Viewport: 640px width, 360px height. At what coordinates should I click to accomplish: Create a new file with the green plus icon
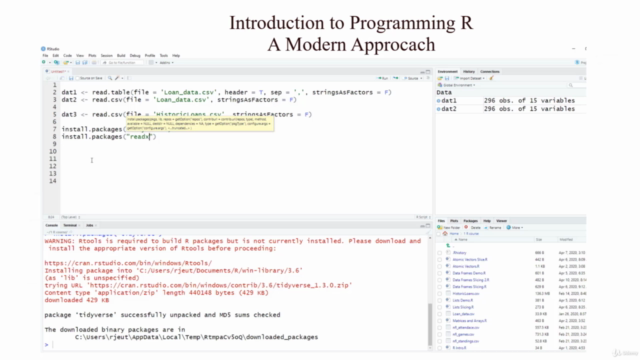44,62
